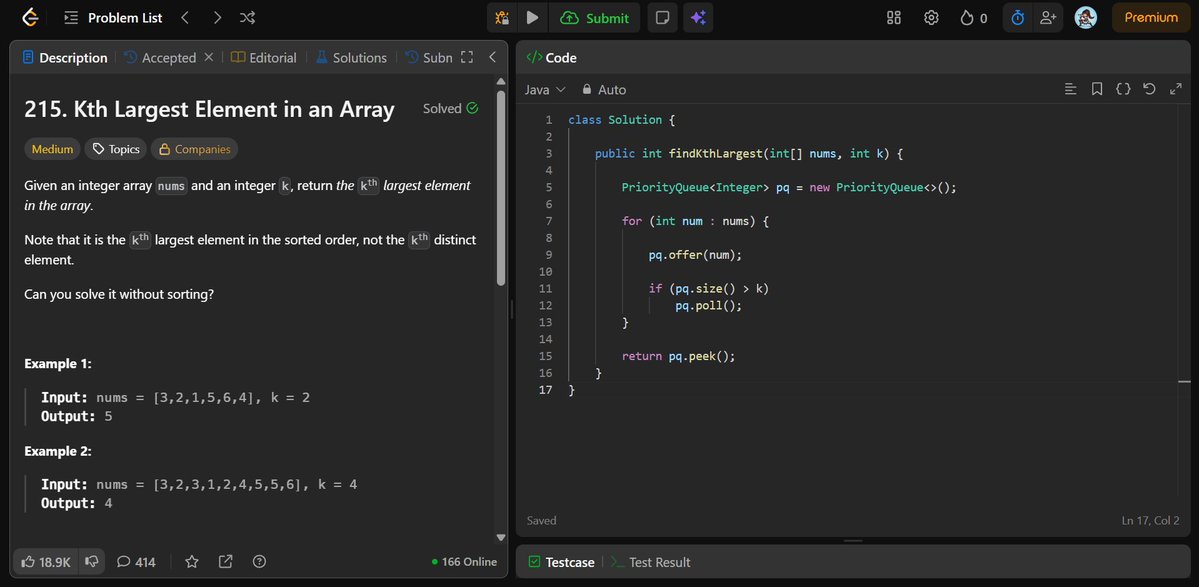This screenshot has width=1199, height=587.
Task: Click the Example 1 heading
Action: point(58,364)
